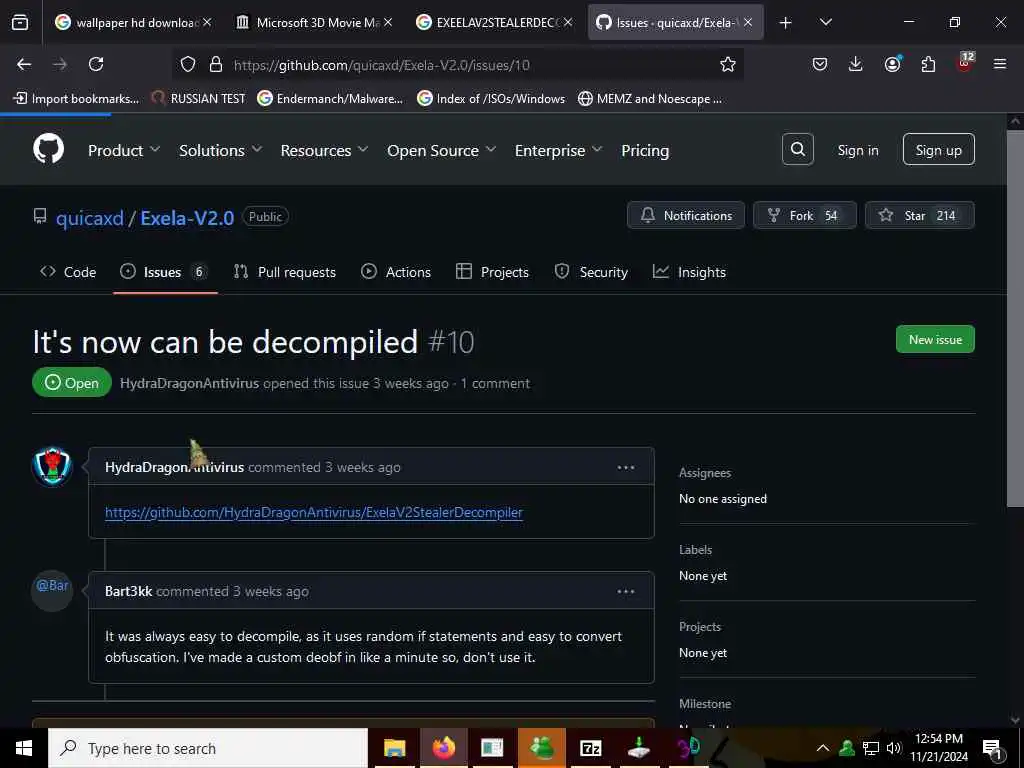The image size is (1024, 768).
Task: Click Notifications button
Action: click(686, 215)
